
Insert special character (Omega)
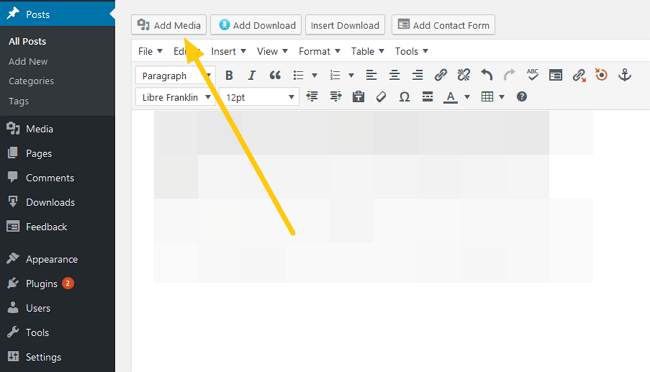pyautogui.click(x=404, y=97)
